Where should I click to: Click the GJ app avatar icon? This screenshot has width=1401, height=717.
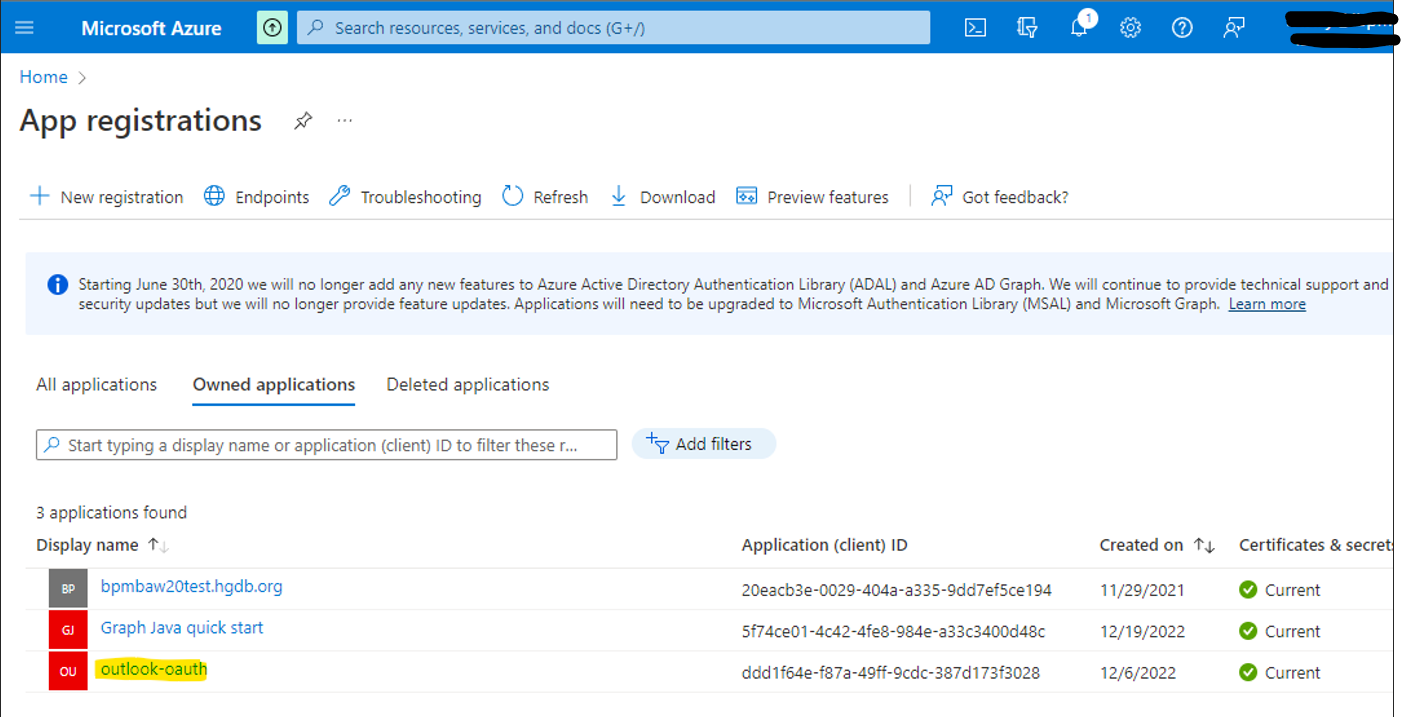[68, 630]
